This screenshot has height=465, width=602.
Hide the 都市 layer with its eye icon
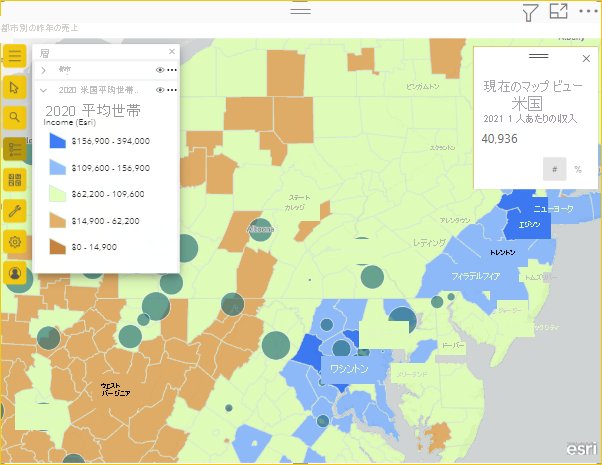point(160,70)
